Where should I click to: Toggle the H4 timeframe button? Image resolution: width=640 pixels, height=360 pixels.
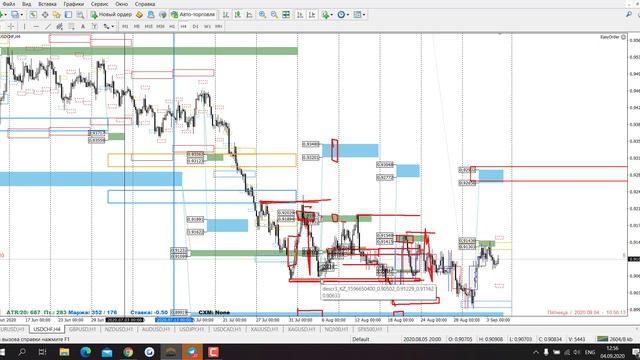[x=183, y=26]
